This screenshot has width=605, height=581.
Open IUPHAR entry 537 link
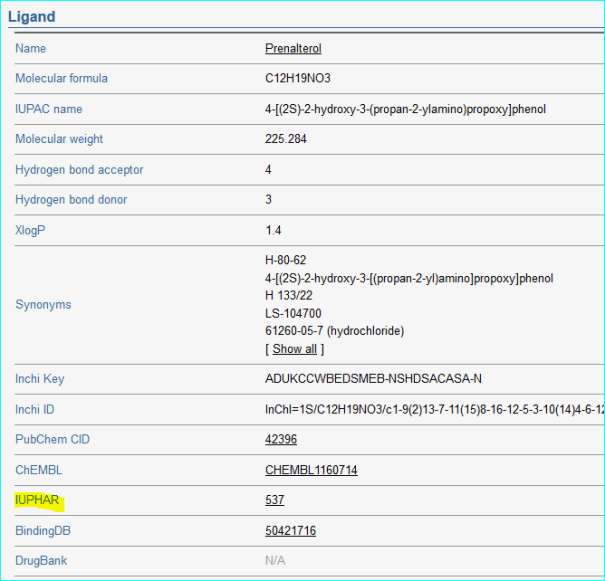tap(275, 500)
